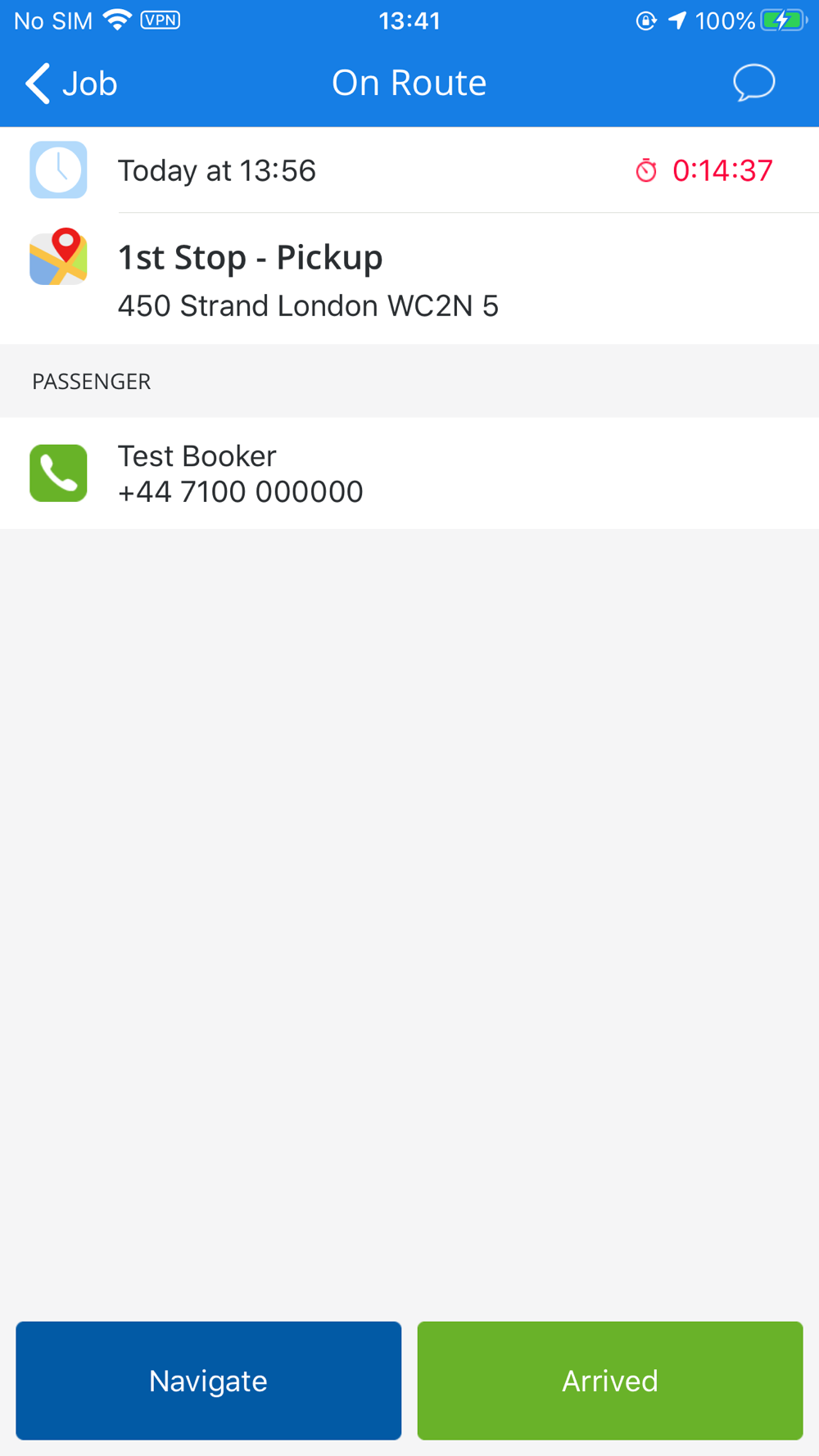Tap the VPN status indicator
819x1456 pixels.
161,20
